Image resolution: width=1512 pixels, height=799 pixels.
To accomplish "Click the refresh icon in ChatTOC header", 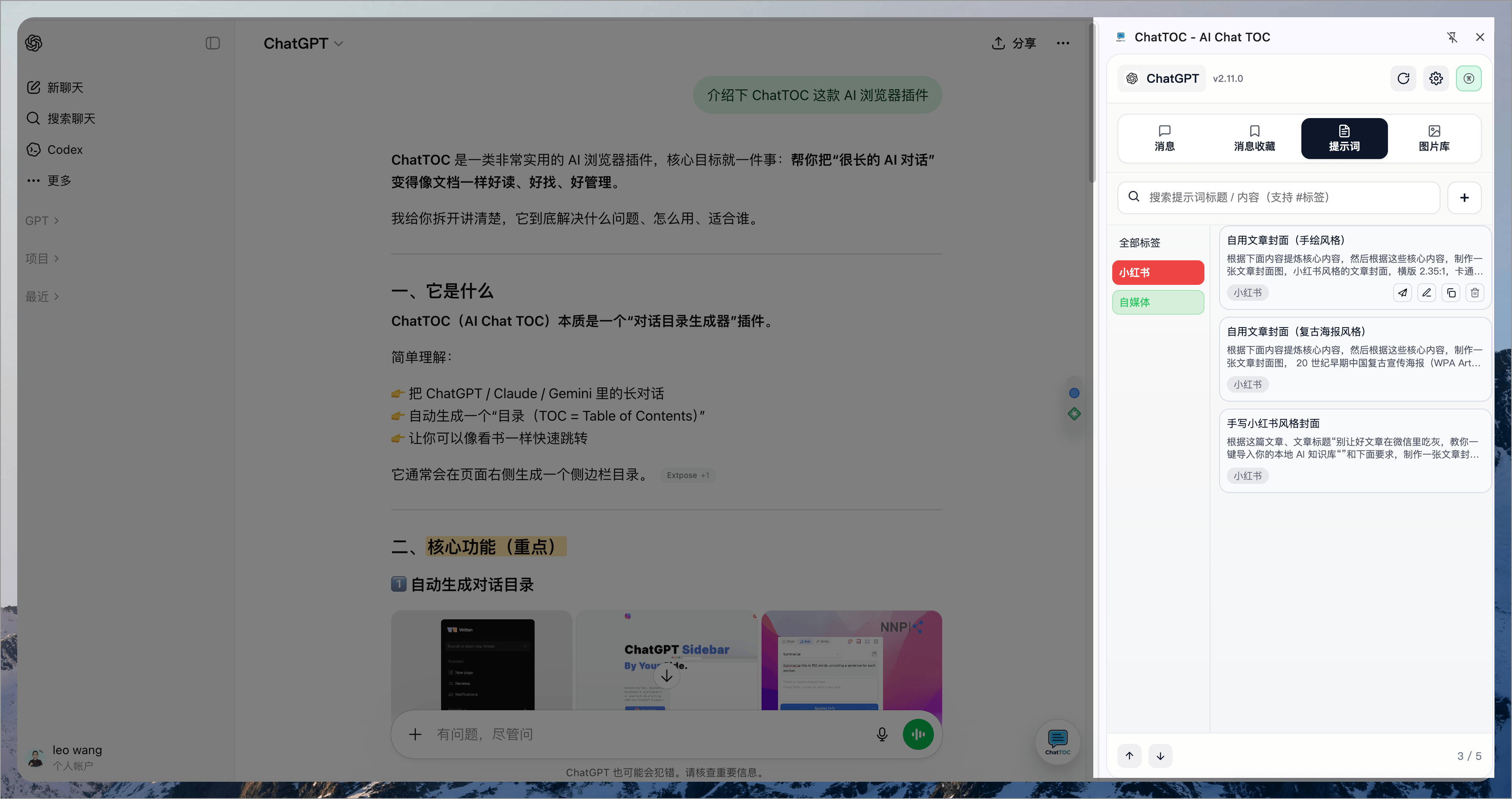I will [1403, 79].
